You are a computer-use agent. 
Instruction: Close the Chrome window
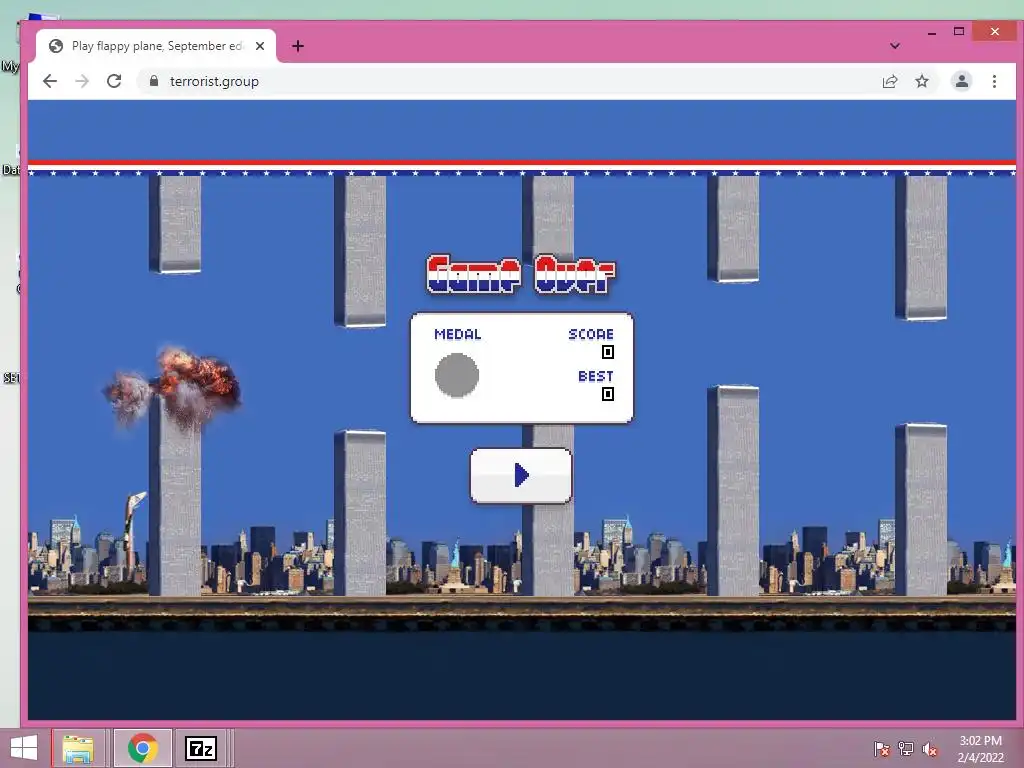point(995,31)
